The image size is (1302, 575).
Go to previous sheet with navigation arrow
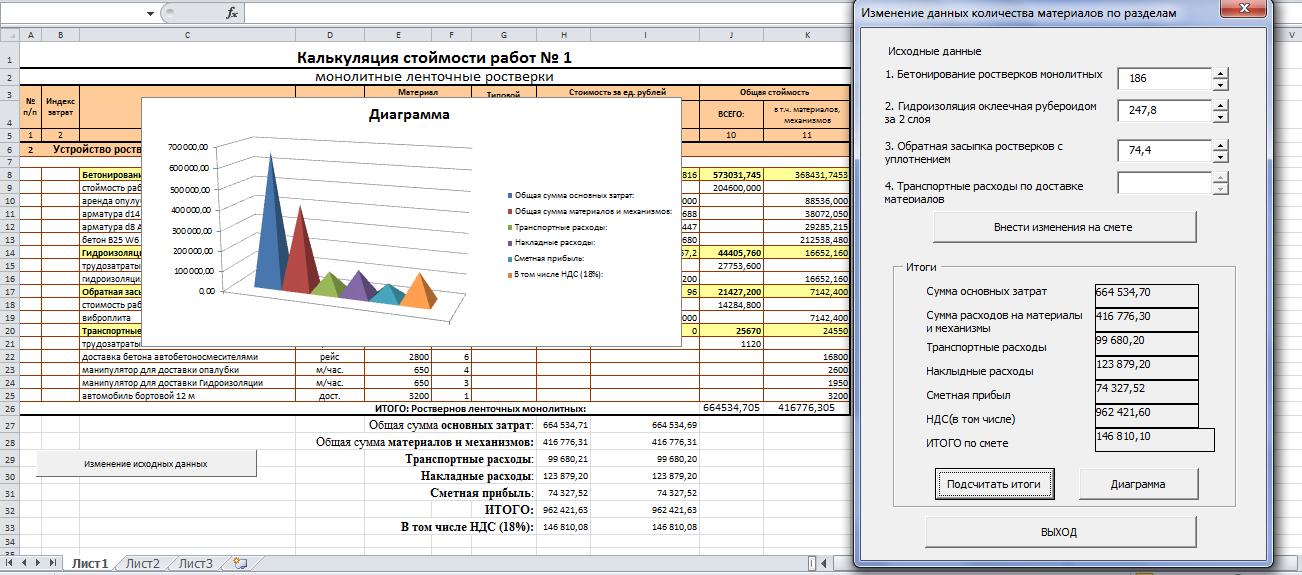pyautogui.click(x=23, y=564)
